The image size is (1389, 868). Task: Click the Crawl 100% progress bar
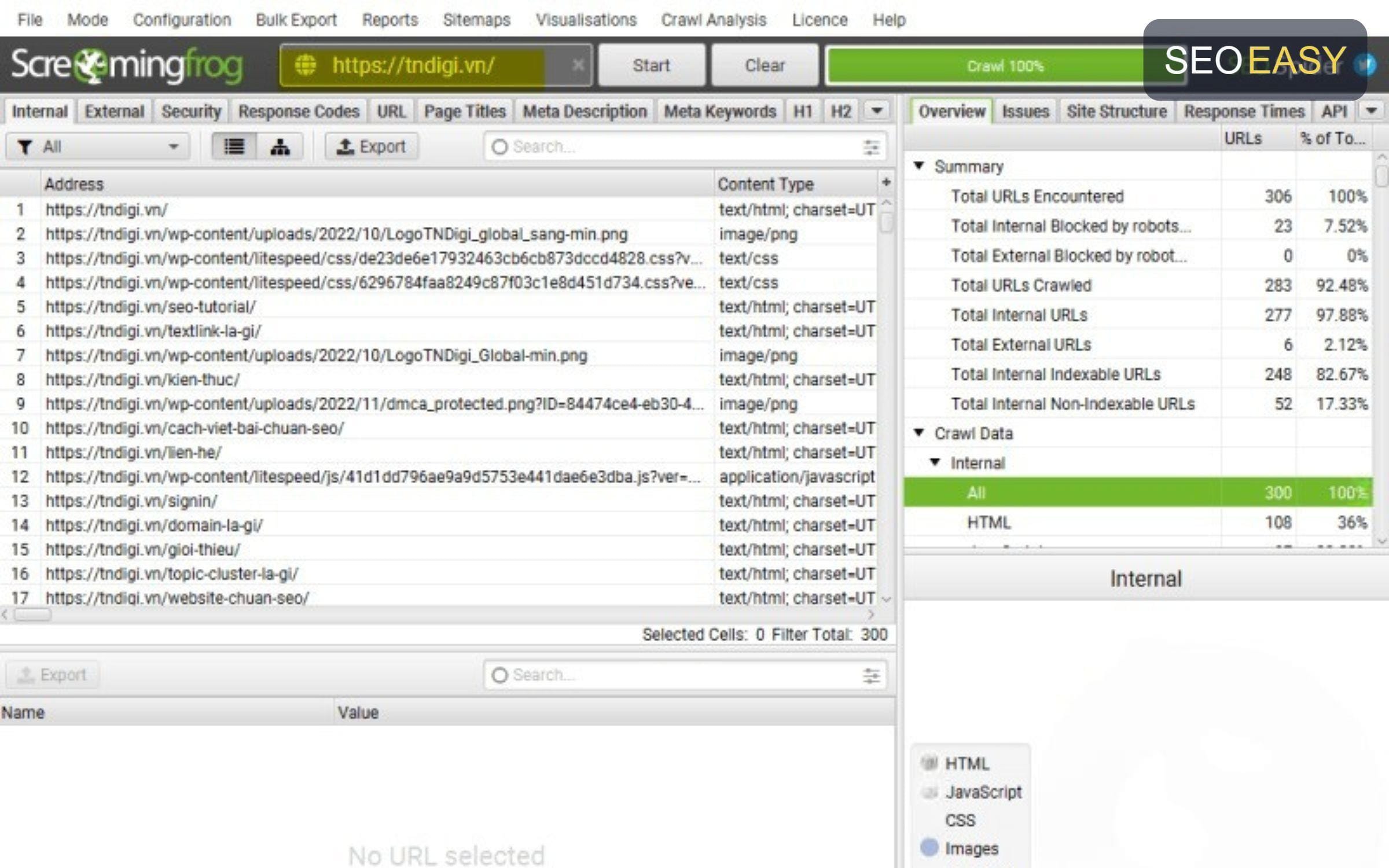(1006, 66)
